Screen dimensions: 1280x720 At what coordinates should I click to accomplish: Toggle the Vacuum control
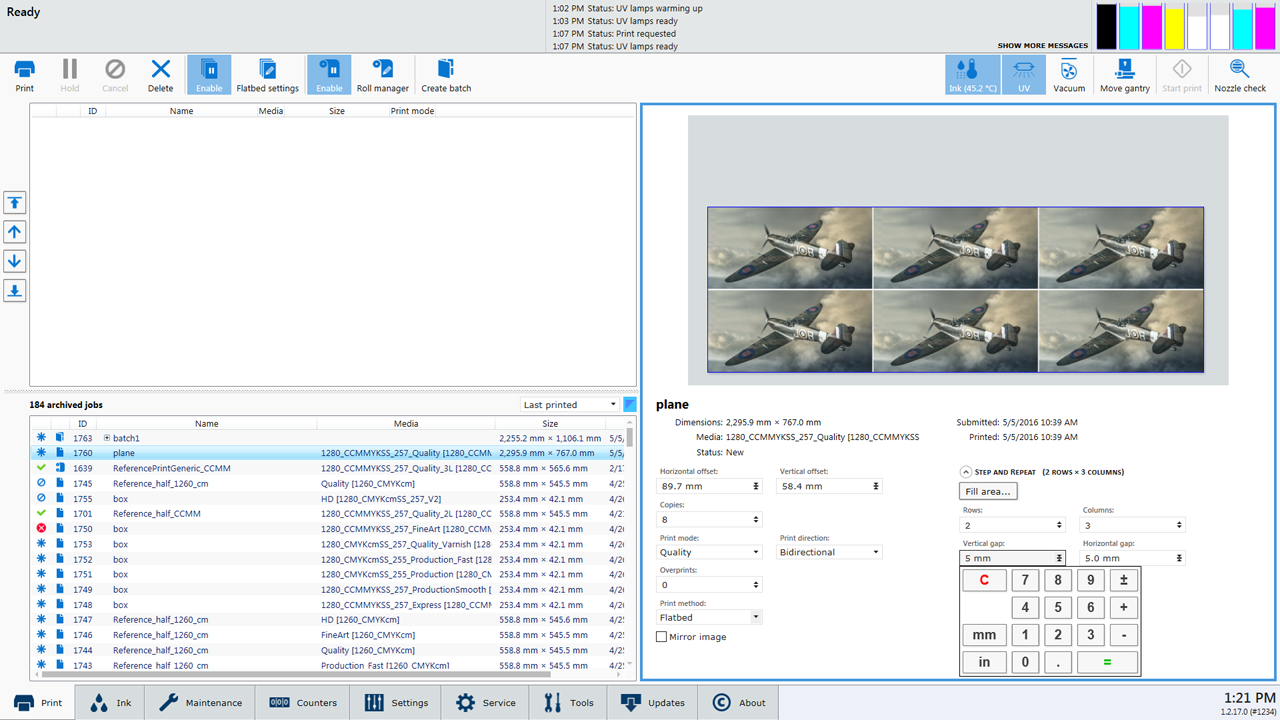pyautogui.click(x=1069, y=75)
